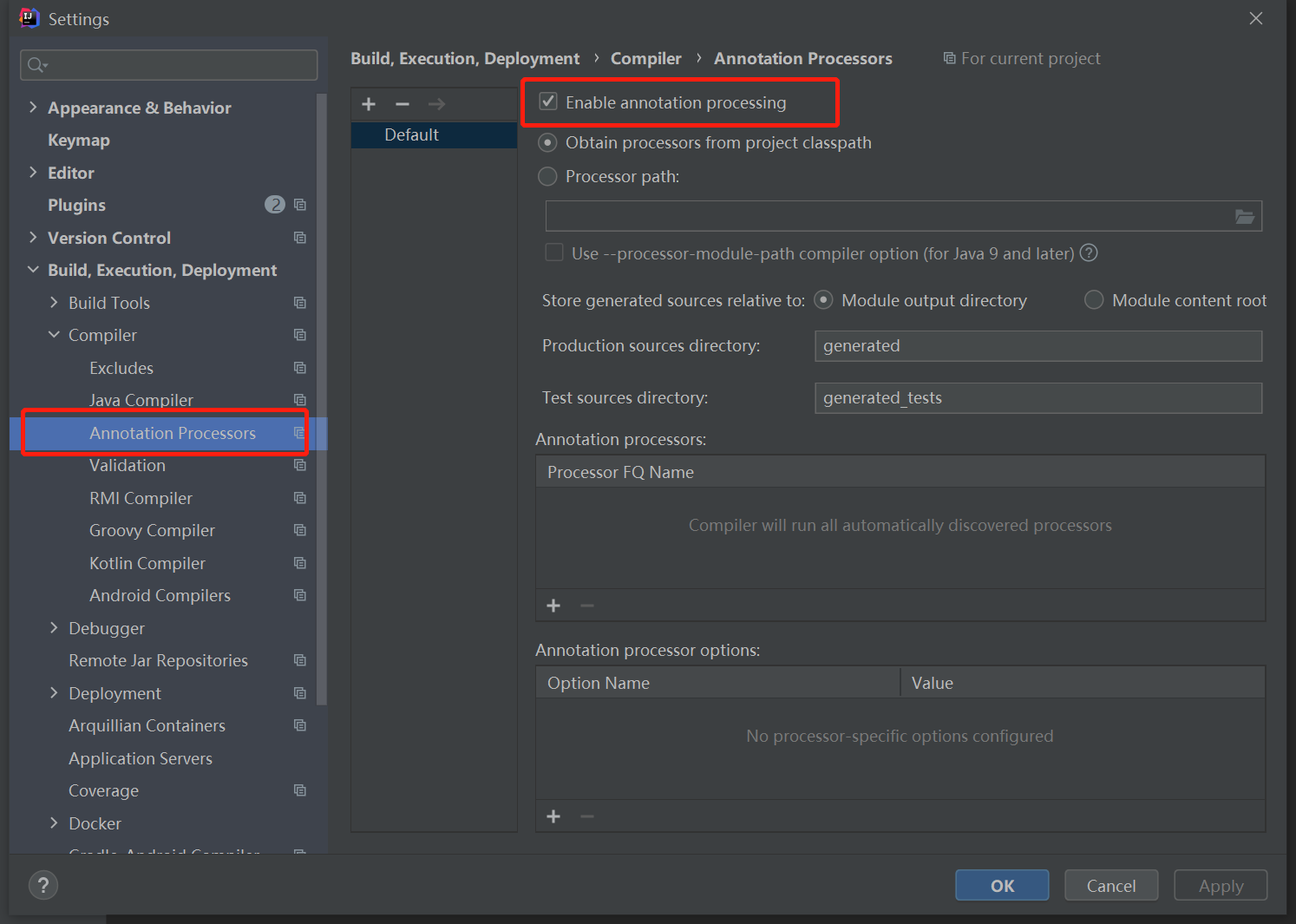Expand the Editor settings node
This screenshot has width=1296, height=924.
pos(33,173)
